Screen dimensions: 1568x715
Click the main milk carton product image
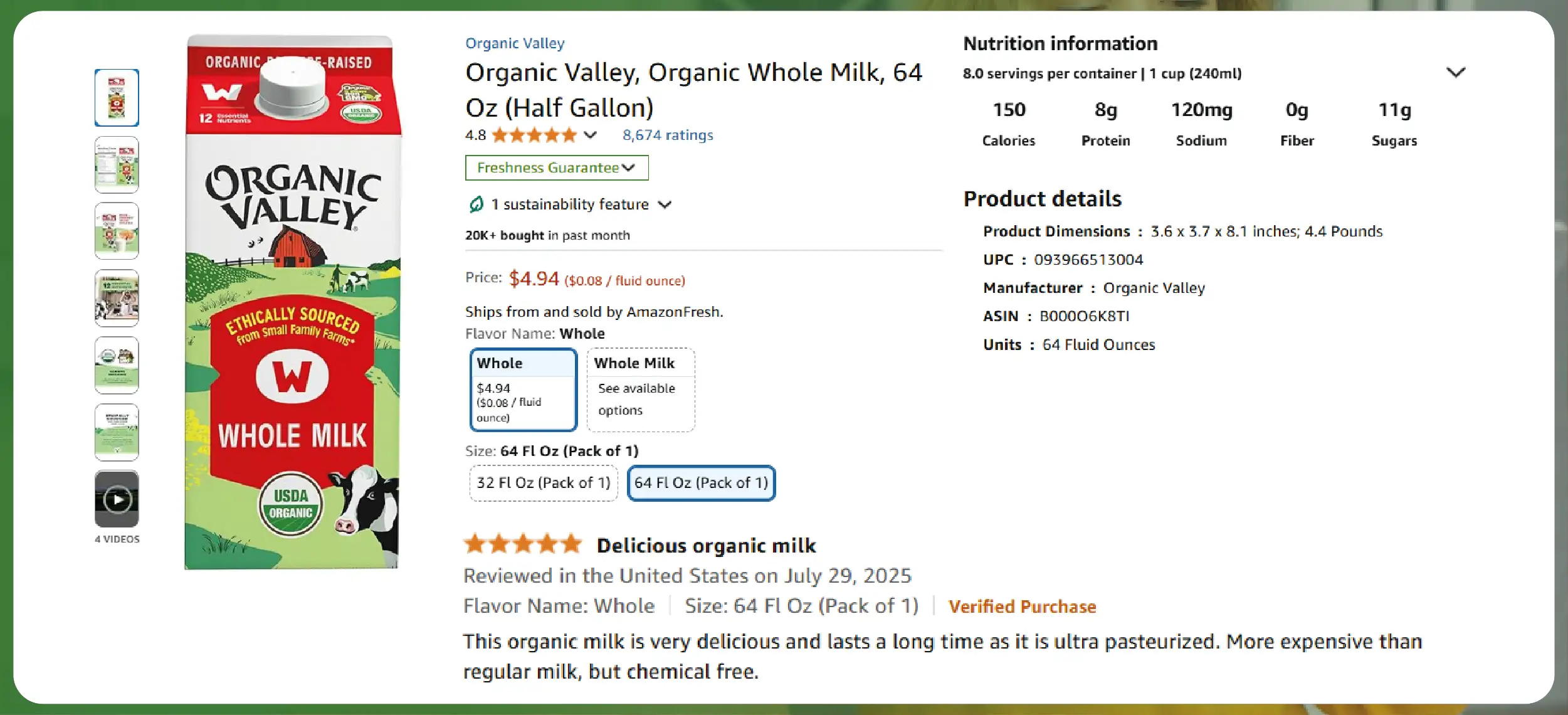pyautogui.click(x=292, y=302)
